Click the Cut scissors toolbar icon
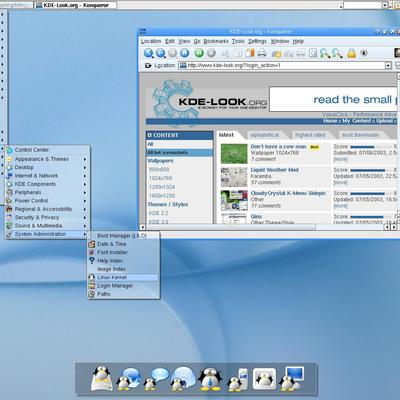The width and height of the screenshot is (400, 400). tap(226, 53)
